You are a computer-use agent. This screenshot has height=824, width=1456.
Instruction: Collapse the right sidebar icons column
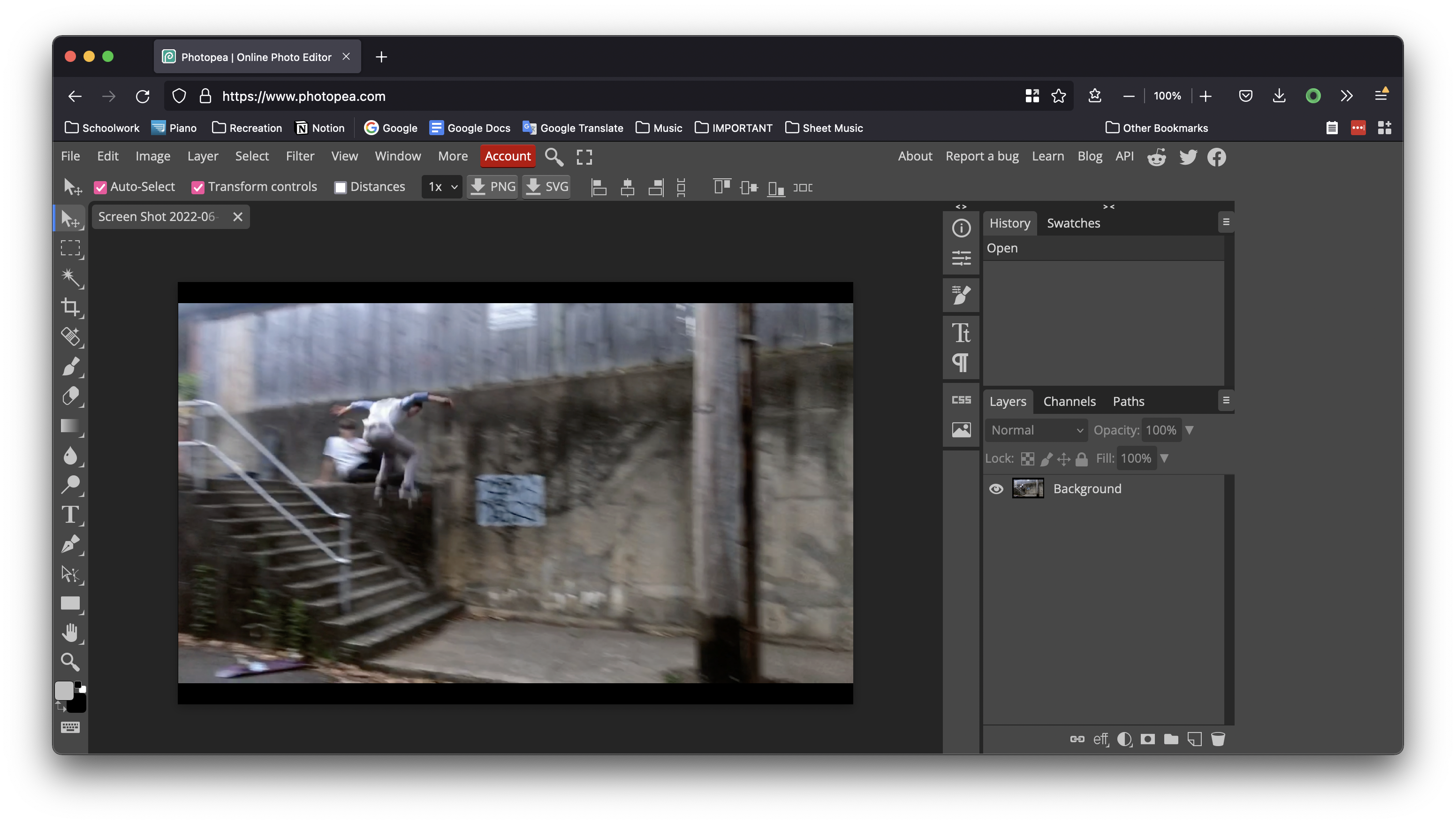[x=961, y=206]
